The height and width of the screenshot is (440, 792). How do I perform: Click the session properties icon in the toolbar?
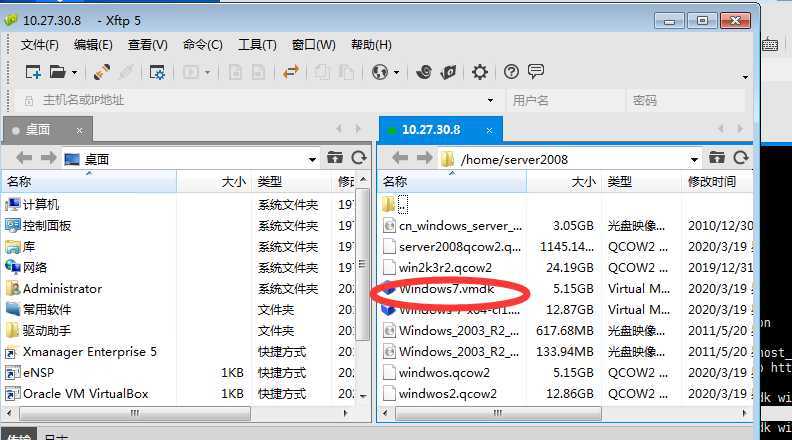coord(157,72)
